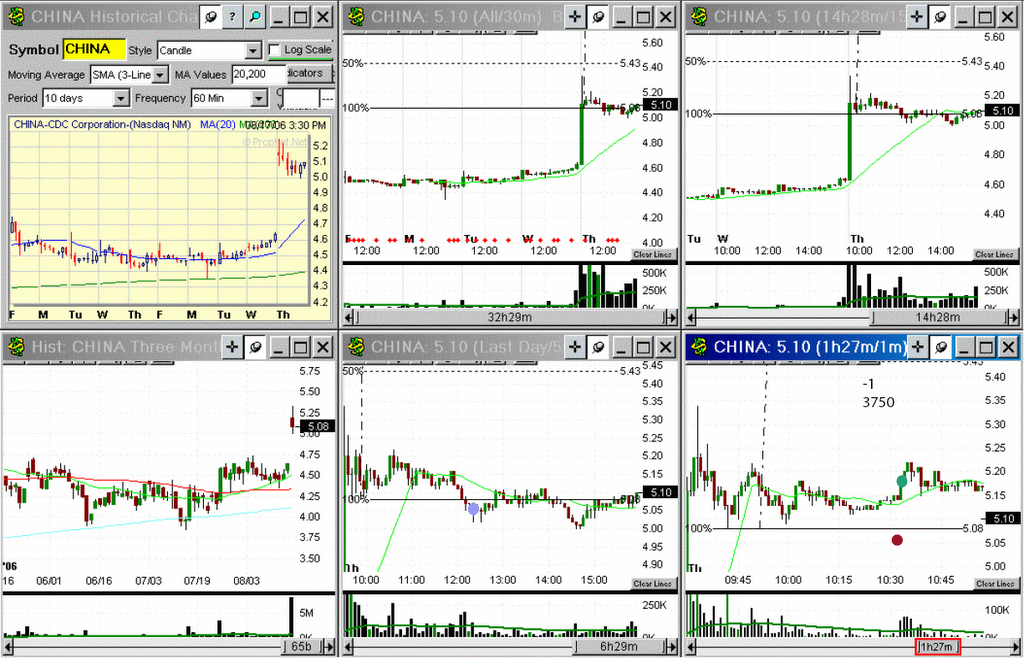Open the Period dropdown showing 10 days

pyautogui.click(x=121, y=99)
